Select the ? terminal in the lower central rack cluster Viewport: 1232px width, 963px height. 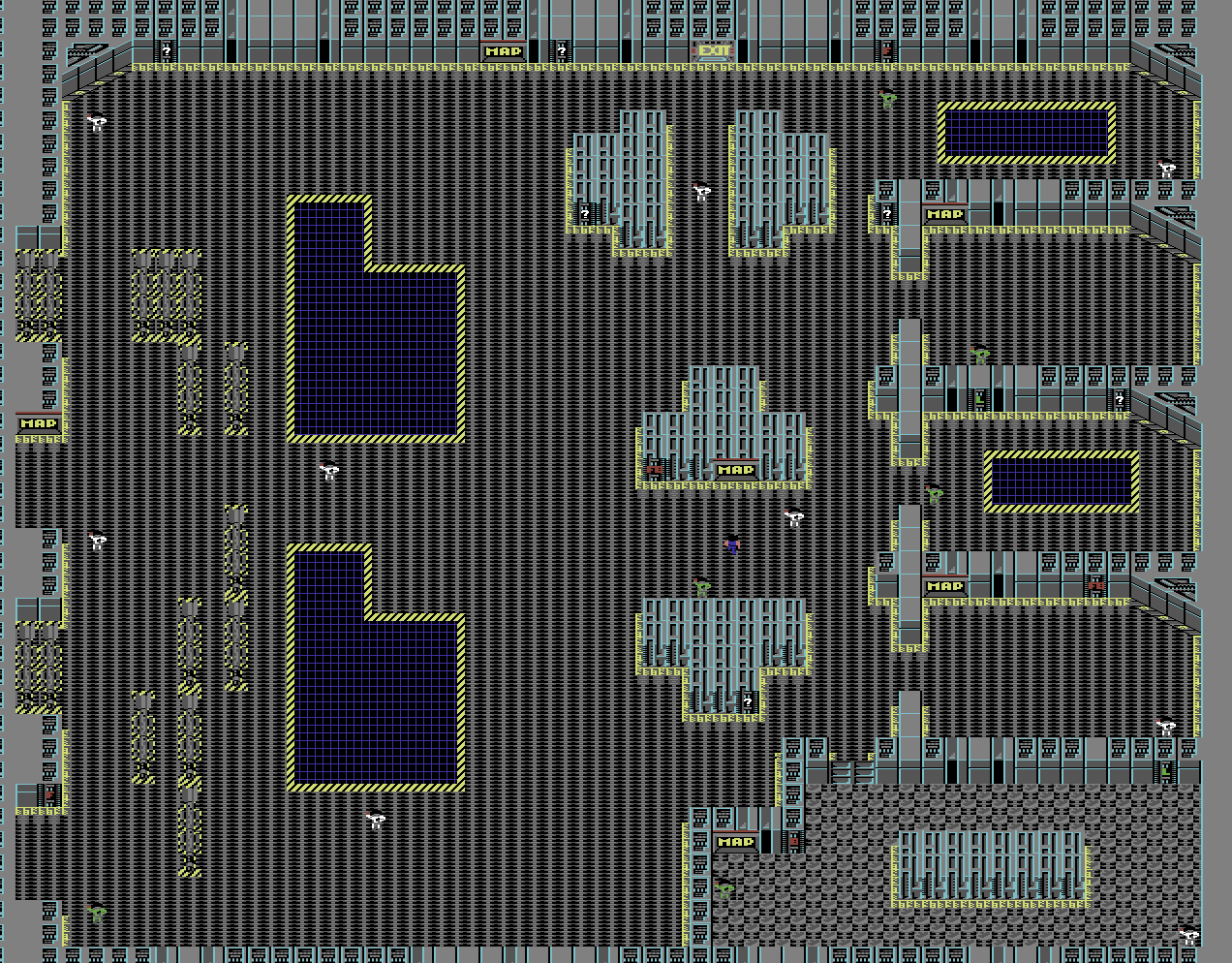tap(748, 701)
